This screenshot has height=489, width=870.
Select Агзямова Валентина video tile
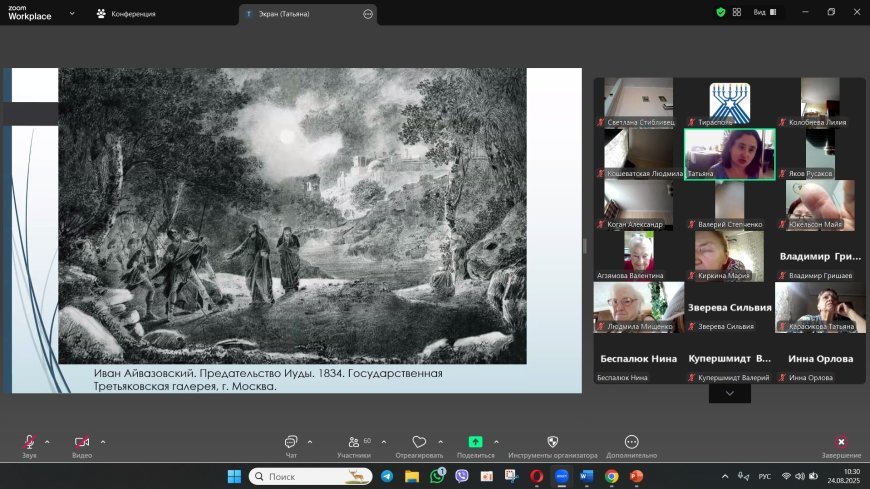pos(639,256)
